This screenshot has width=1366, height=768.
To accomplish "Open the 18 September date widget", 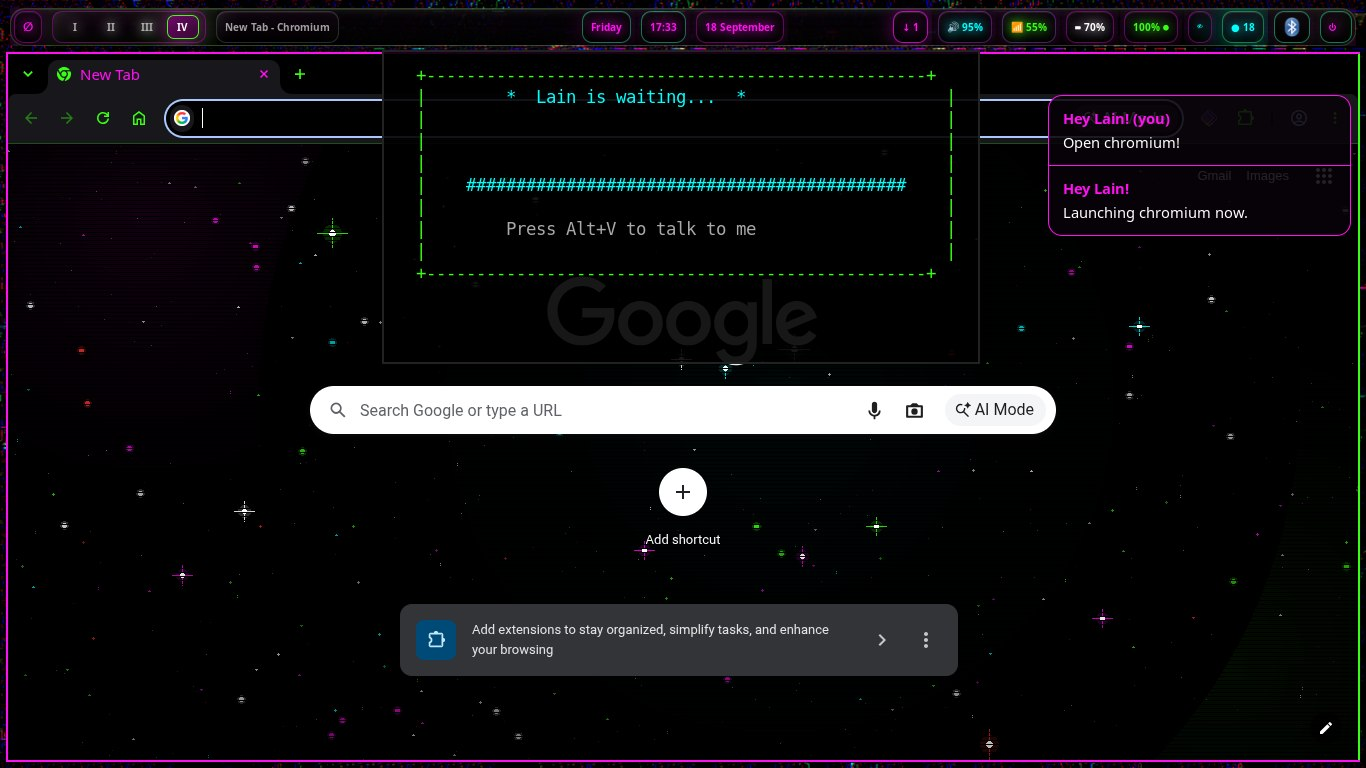I will [739, 27].
